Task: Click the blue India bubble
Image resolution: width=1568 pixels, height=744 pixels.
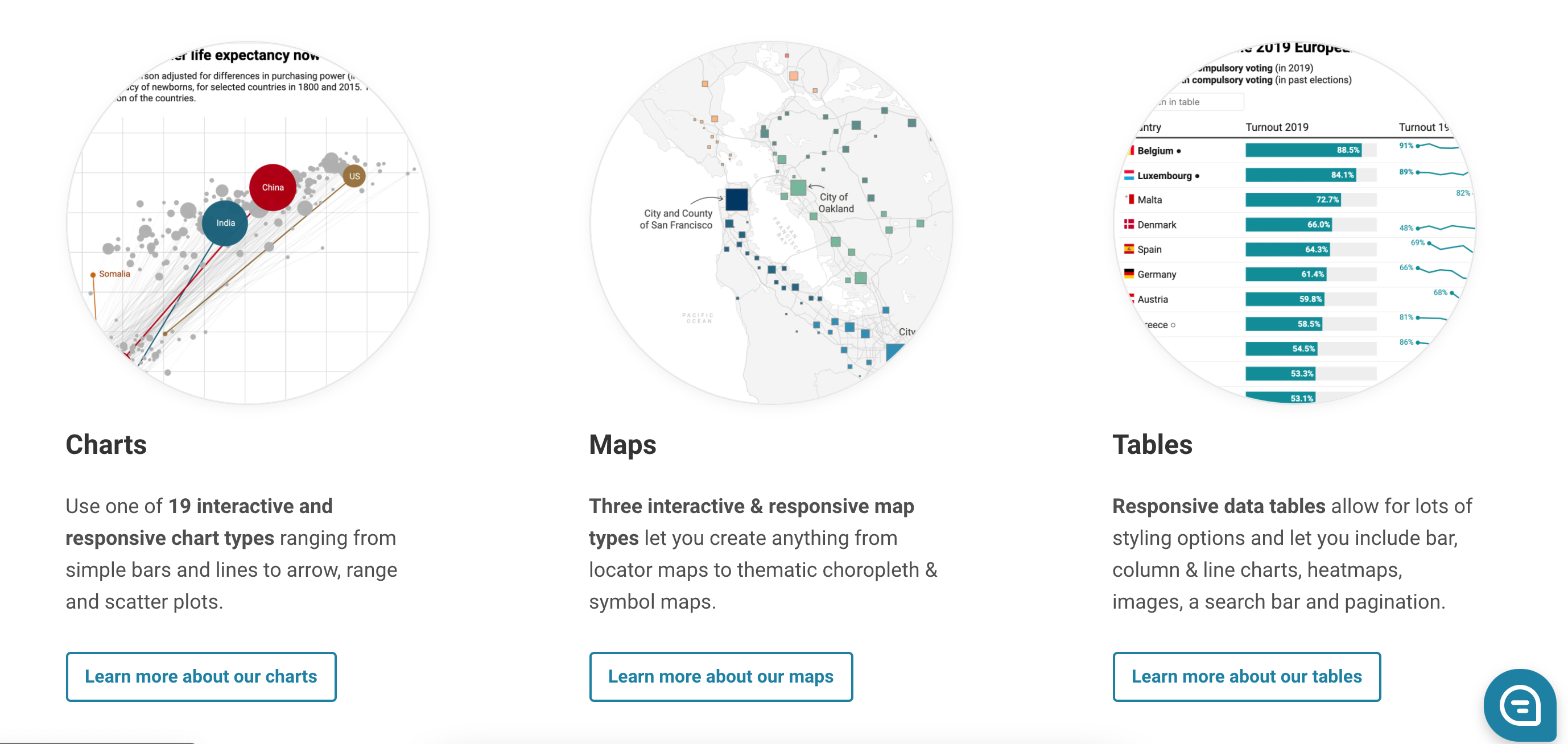Action: (x=225, y=222)
